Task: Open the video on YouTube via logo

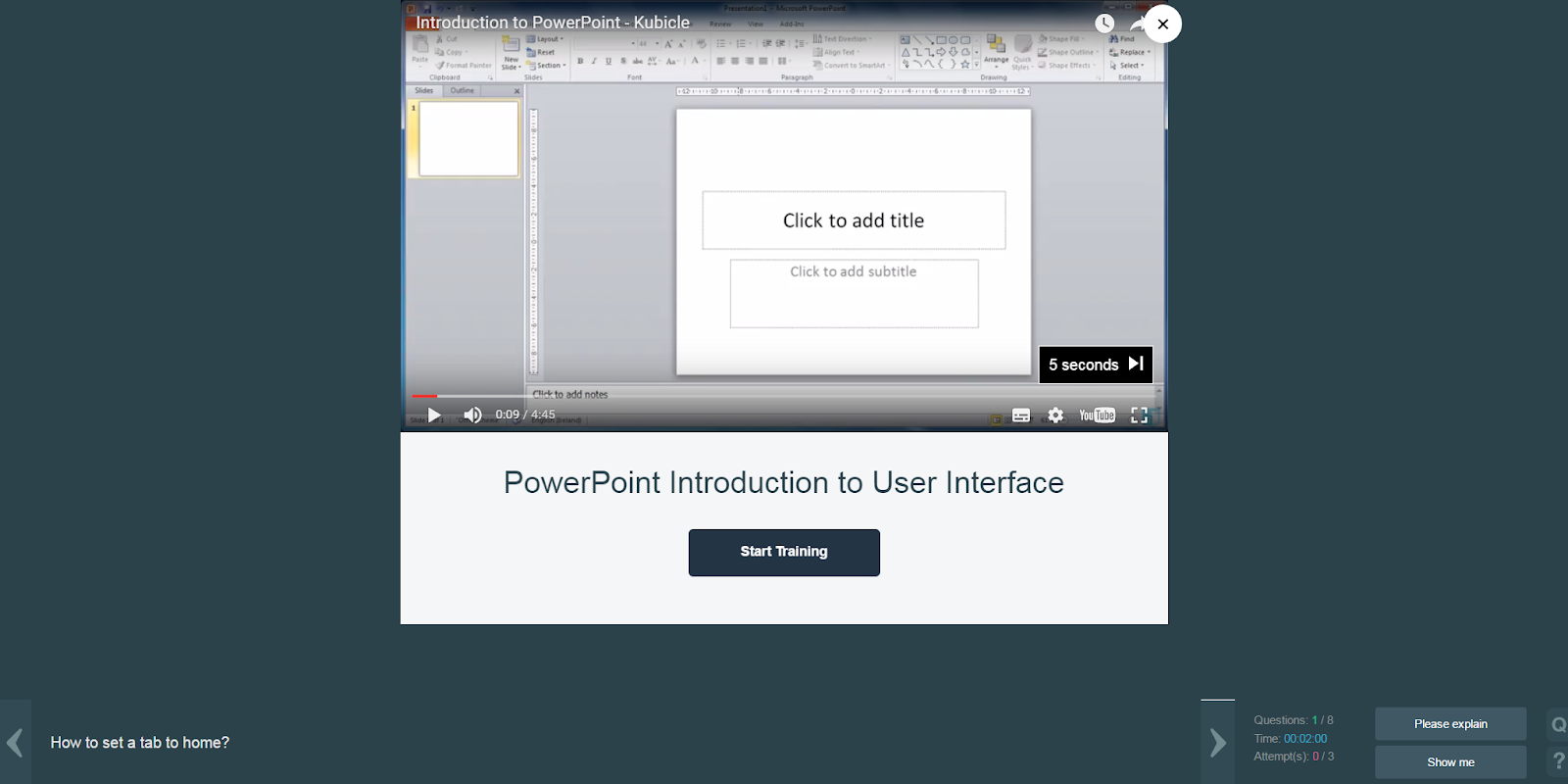Action: [1097, 416]
